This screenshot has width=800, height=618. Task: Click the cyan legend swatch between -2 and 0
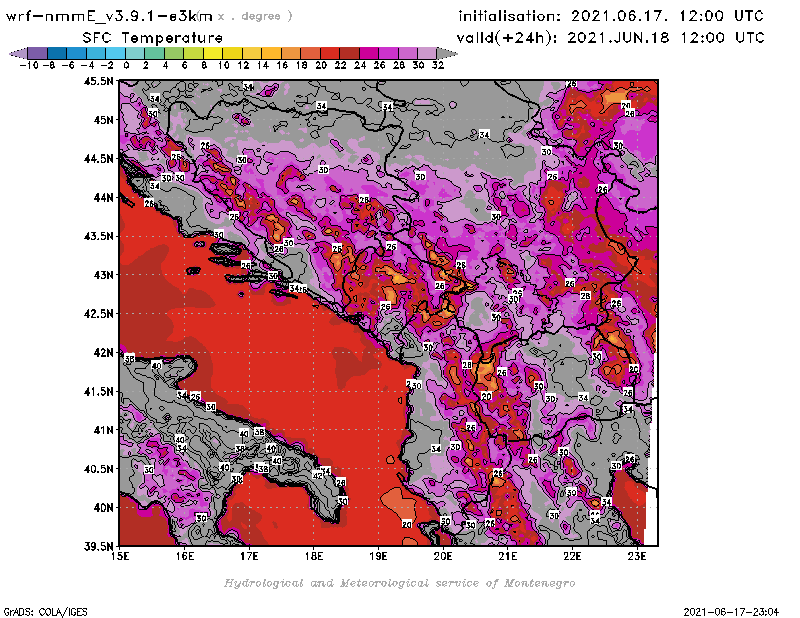(x=116, y=53)
